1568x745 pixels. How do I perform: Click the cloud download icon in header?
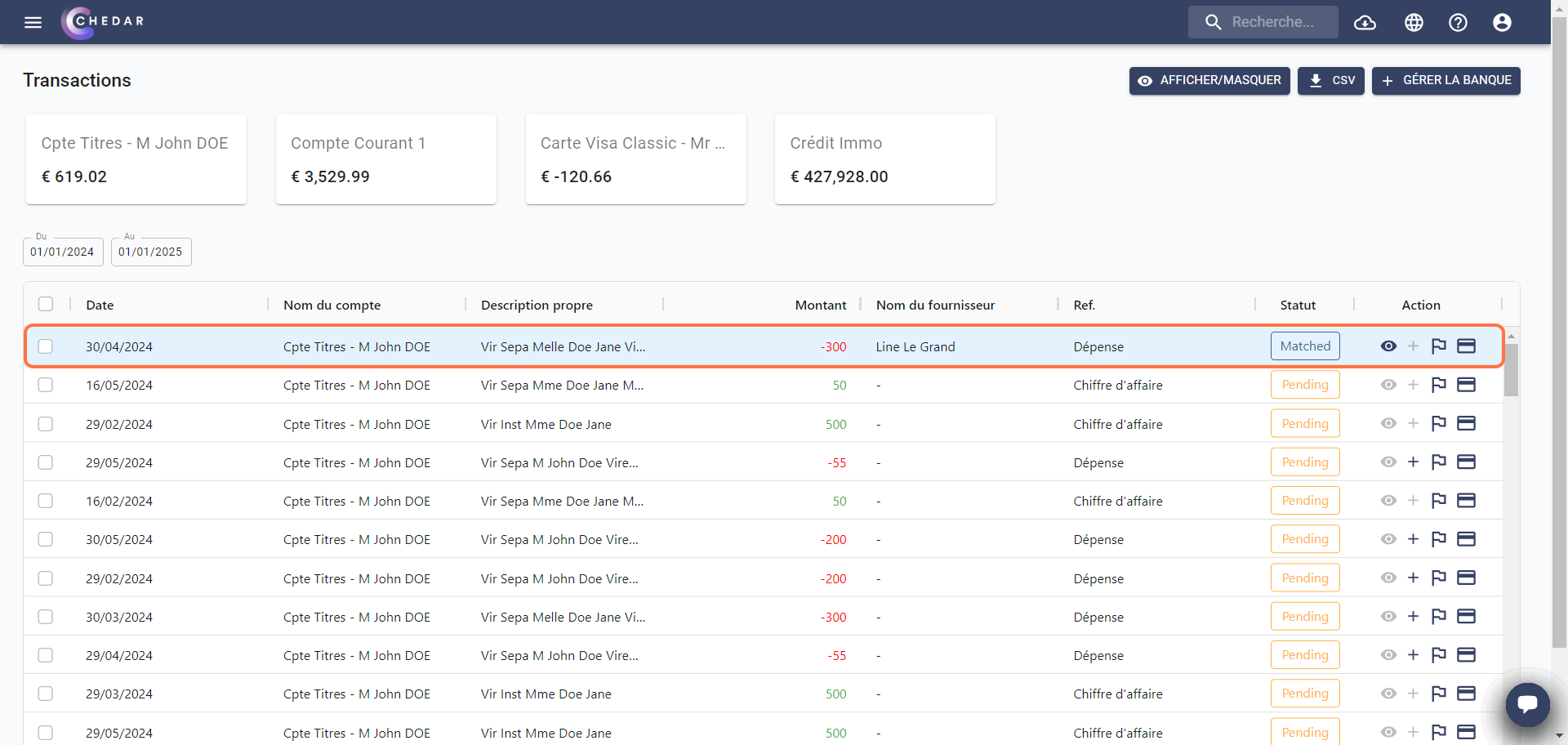(1365, 22)
